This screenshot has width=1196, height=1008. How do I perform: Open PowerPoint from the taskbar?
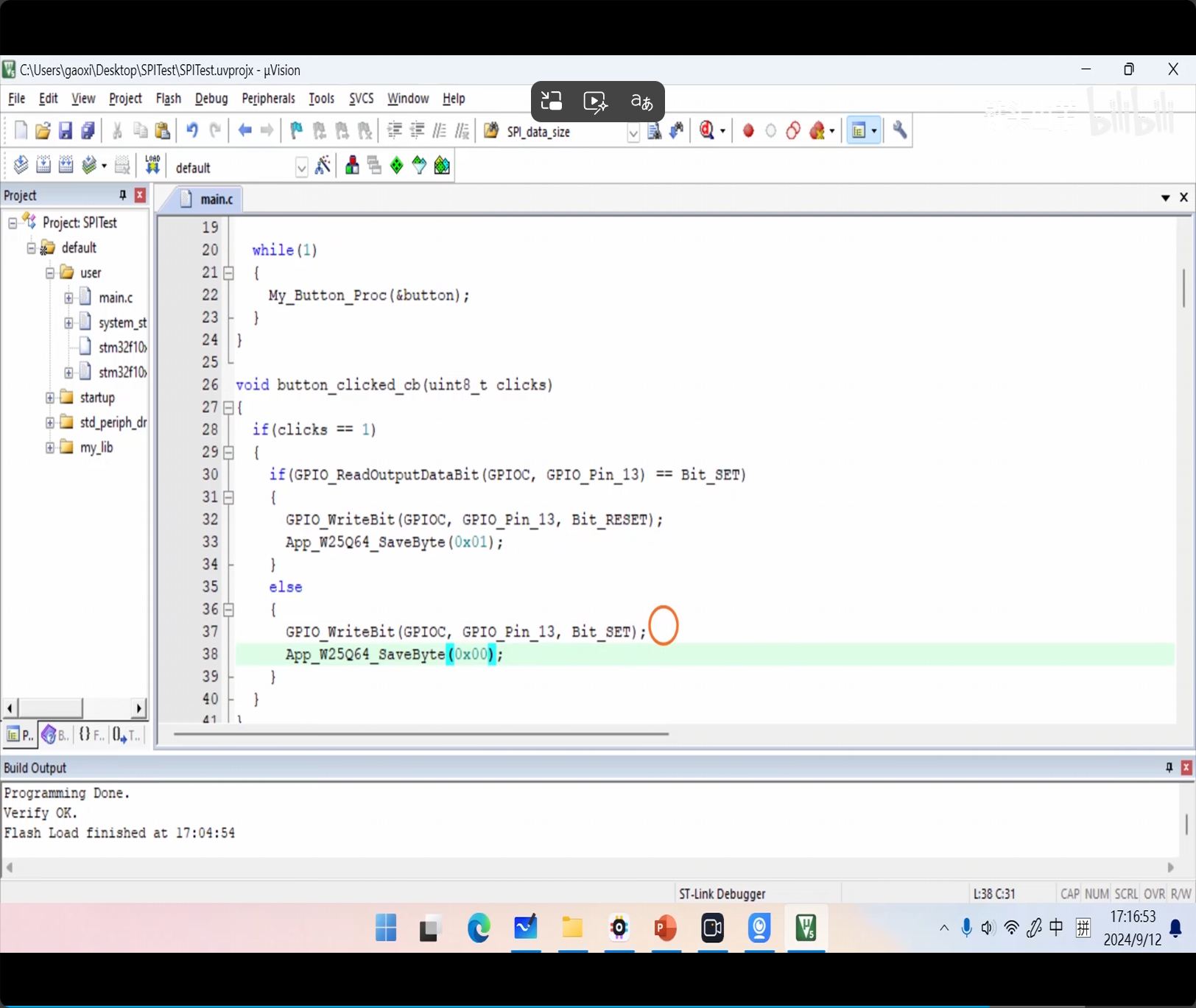[x=666, y=928]
